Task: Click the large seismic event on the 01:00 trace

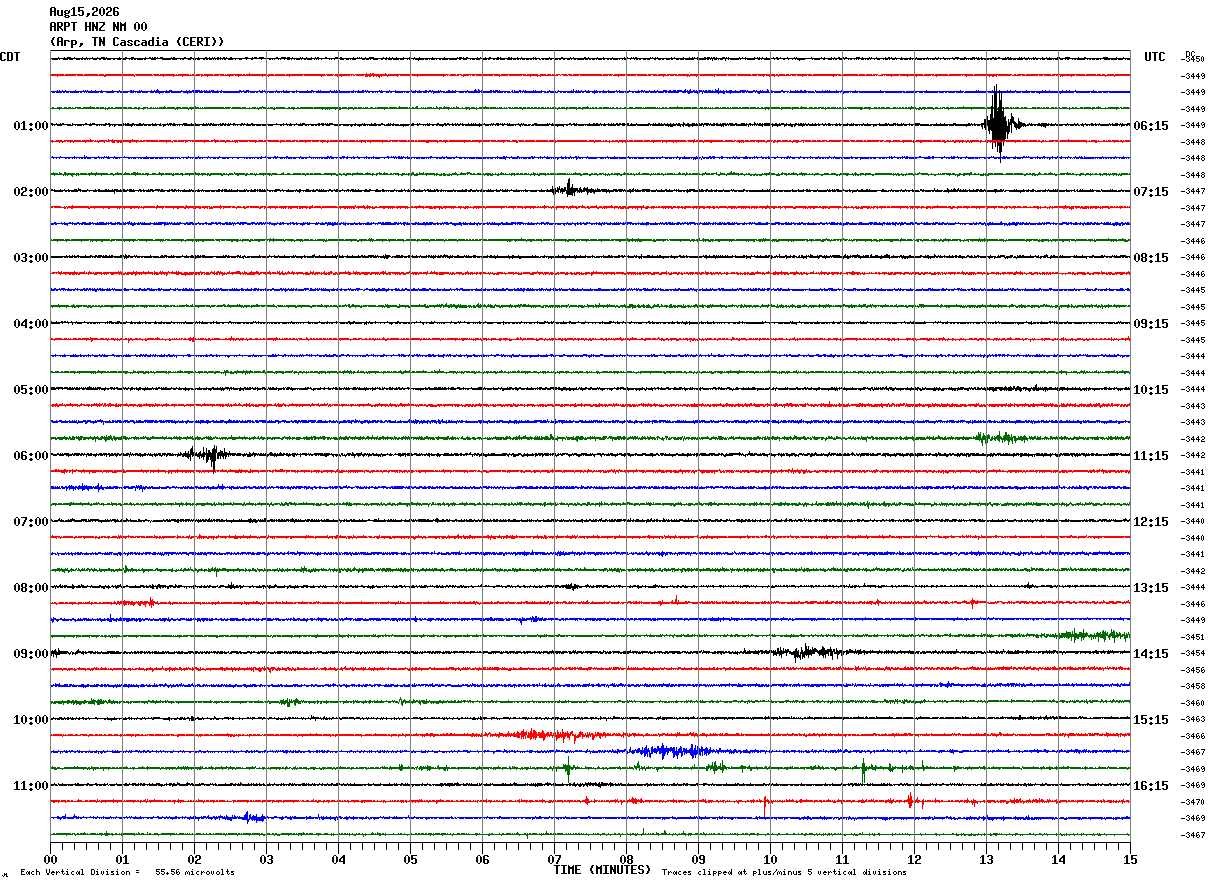Action: coord(999,122)
